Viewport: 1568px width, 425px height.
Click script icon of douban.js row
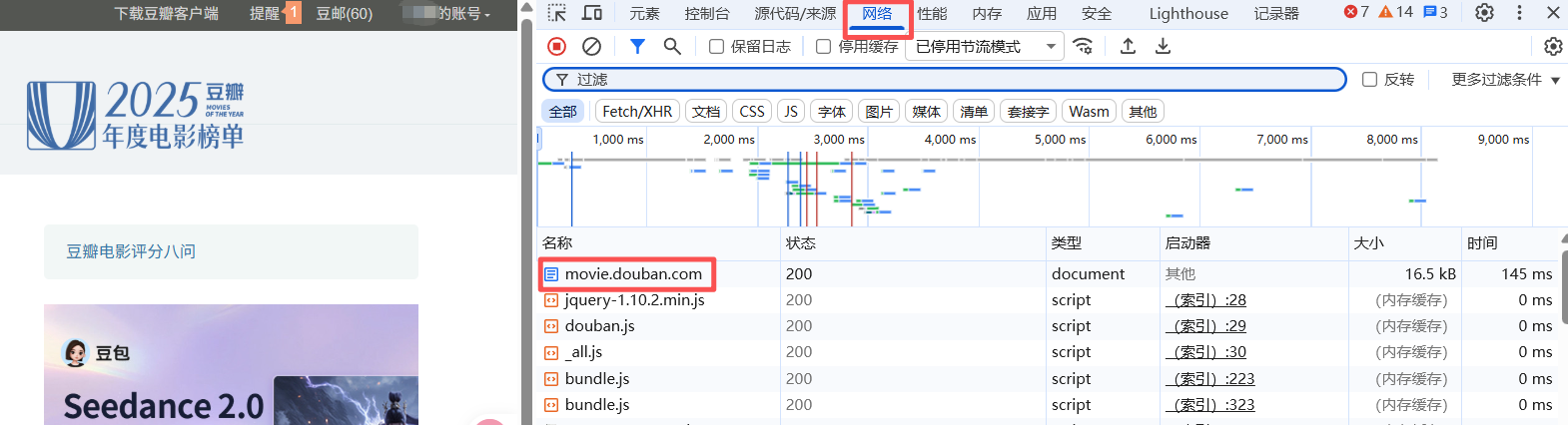(551, 326)
